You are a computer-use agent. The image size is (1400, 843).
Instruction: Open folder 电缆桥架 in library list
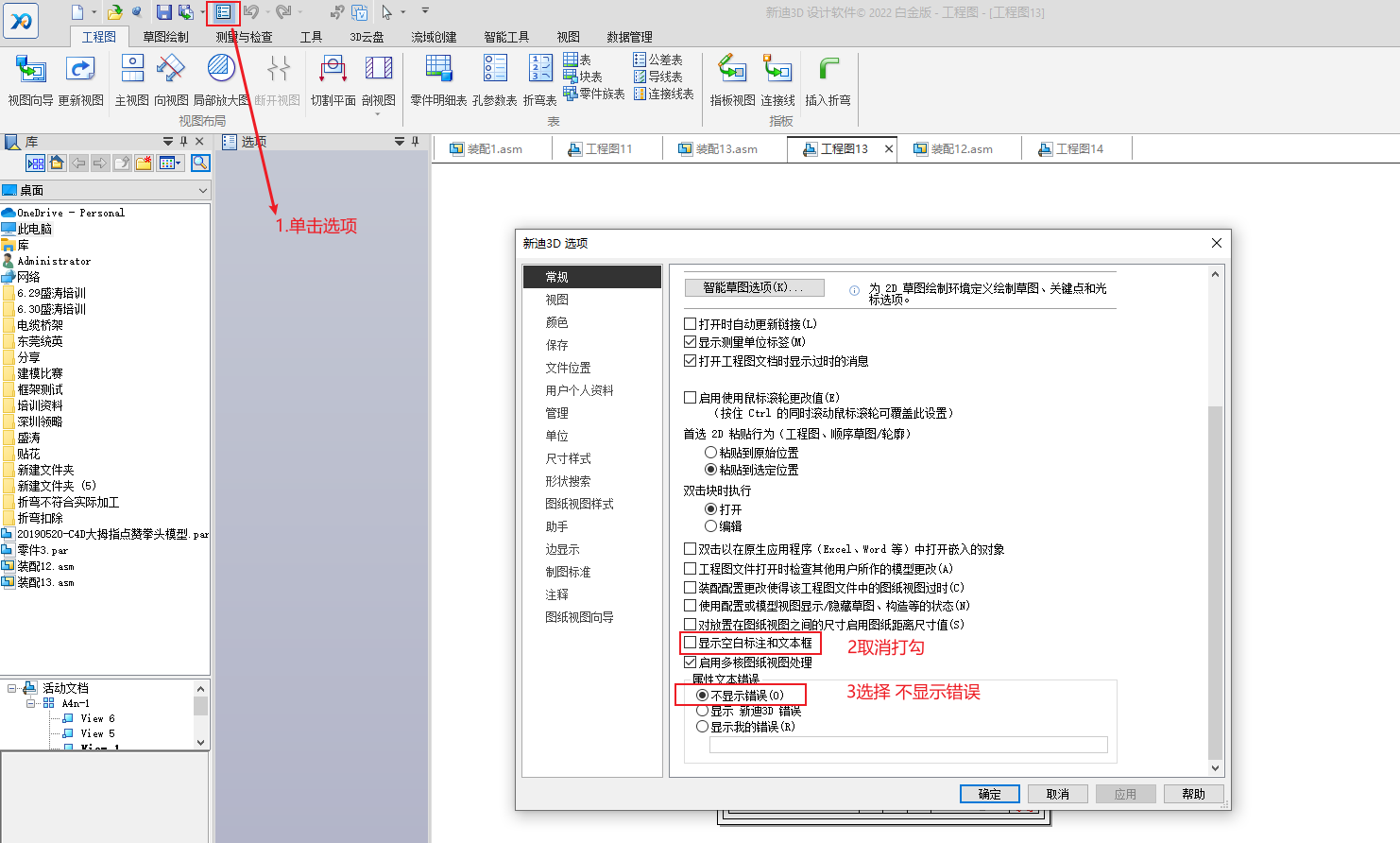(41, 325)
